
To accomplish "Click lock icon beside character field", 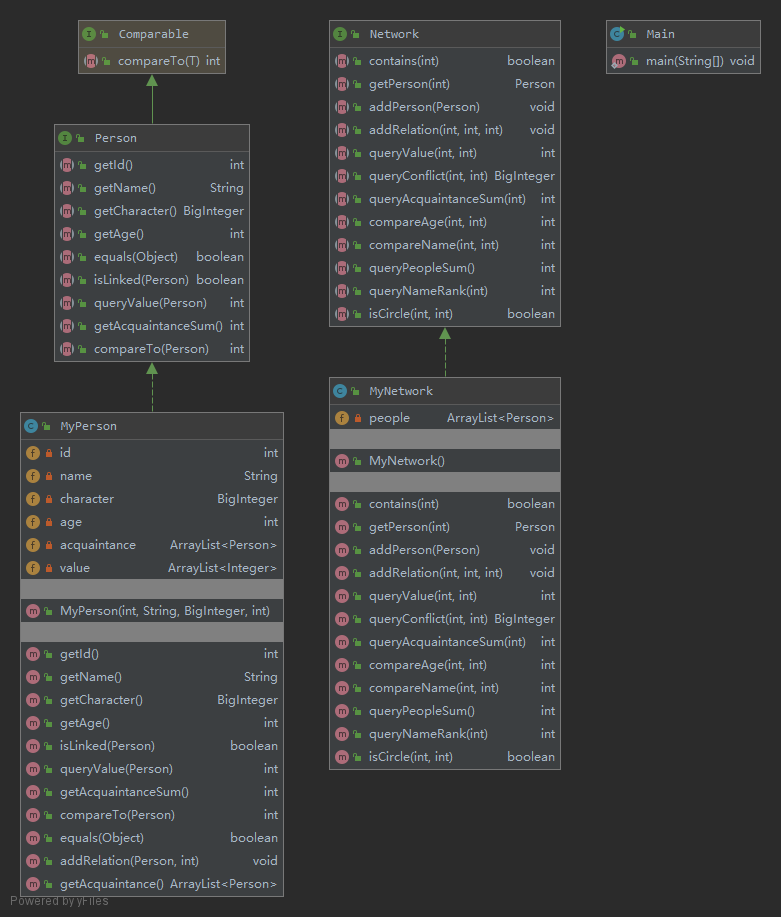I will tap(49, 499).
